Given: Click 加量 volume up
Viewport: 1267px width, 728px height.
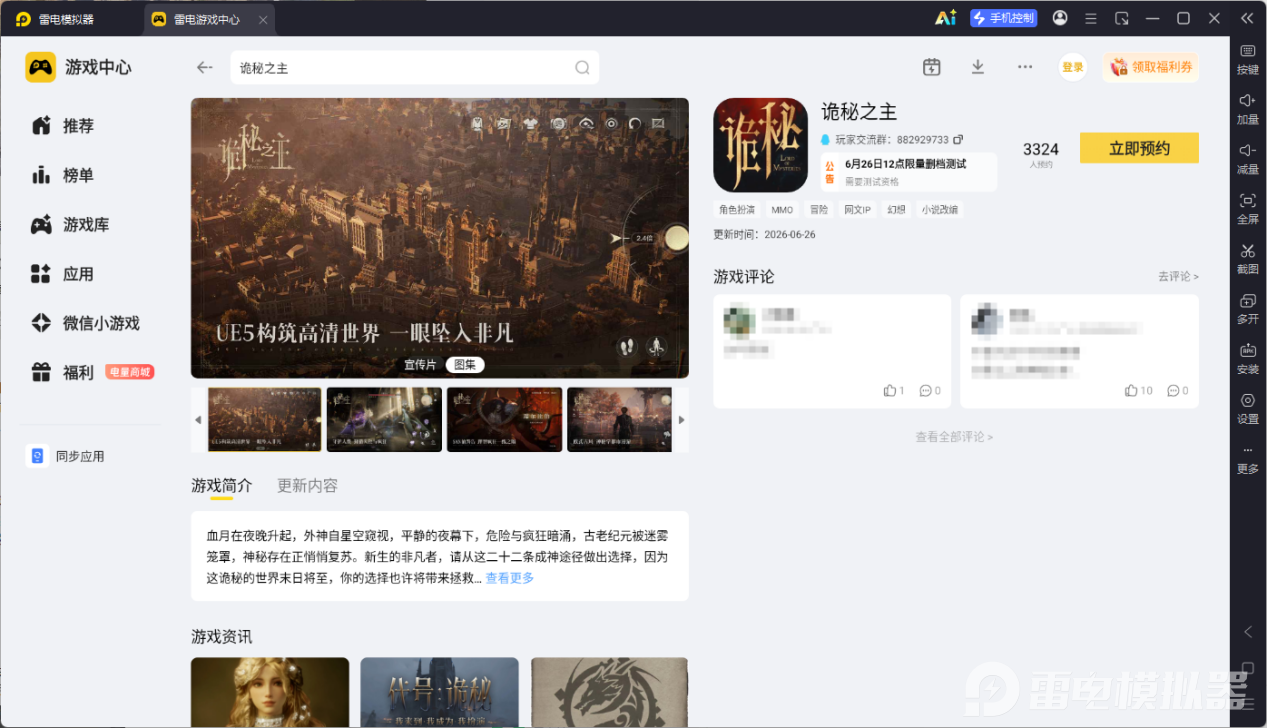Looking at the screenshot, I should [x=1248, y=109].
